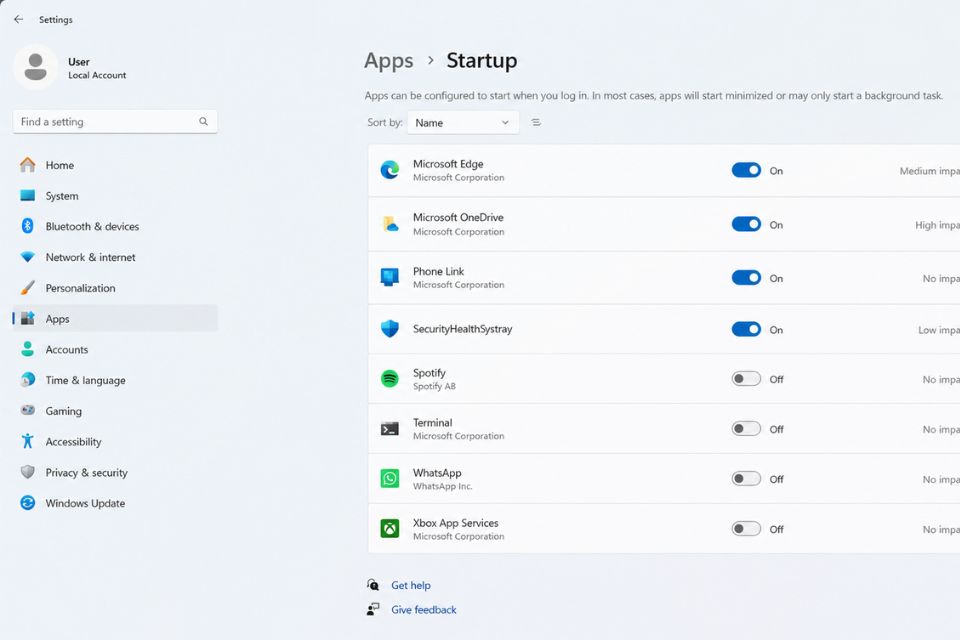The height and width of the screenshot is (640, 960).
Task: Click the Personalization paintbrush icon
Action: tap(28, 288)
